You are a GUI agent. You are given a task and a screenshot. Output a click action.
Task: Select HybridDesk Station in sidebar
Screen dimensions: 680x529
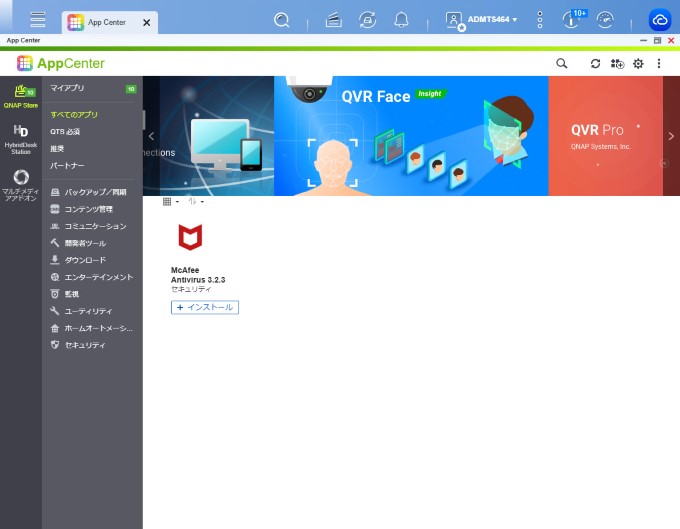[x=21, y=139]
